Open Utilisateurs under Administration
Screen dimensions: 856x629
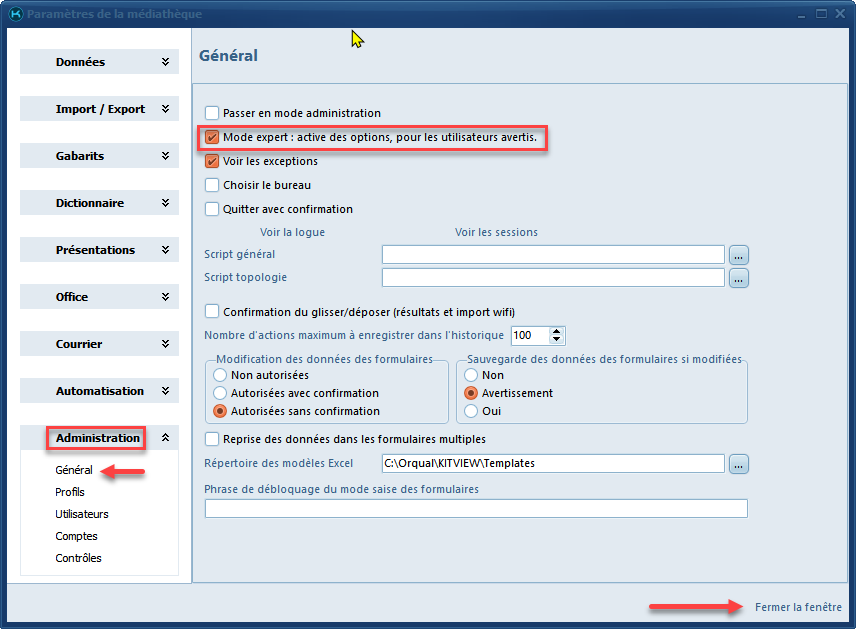pyautogui.click(x=82, y=514)
